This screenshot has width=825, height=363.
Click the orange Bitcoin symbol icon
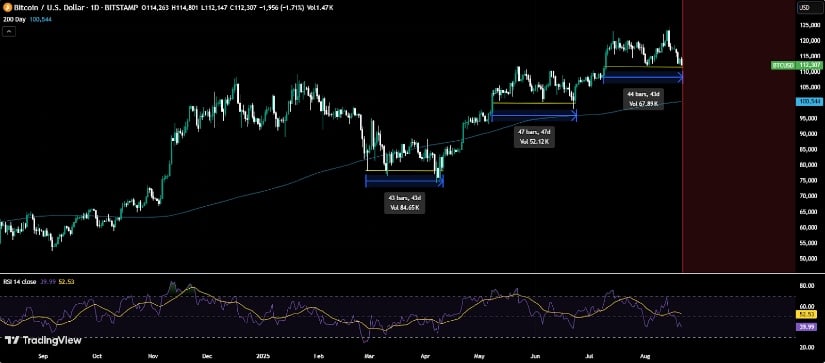coord(6,7)
